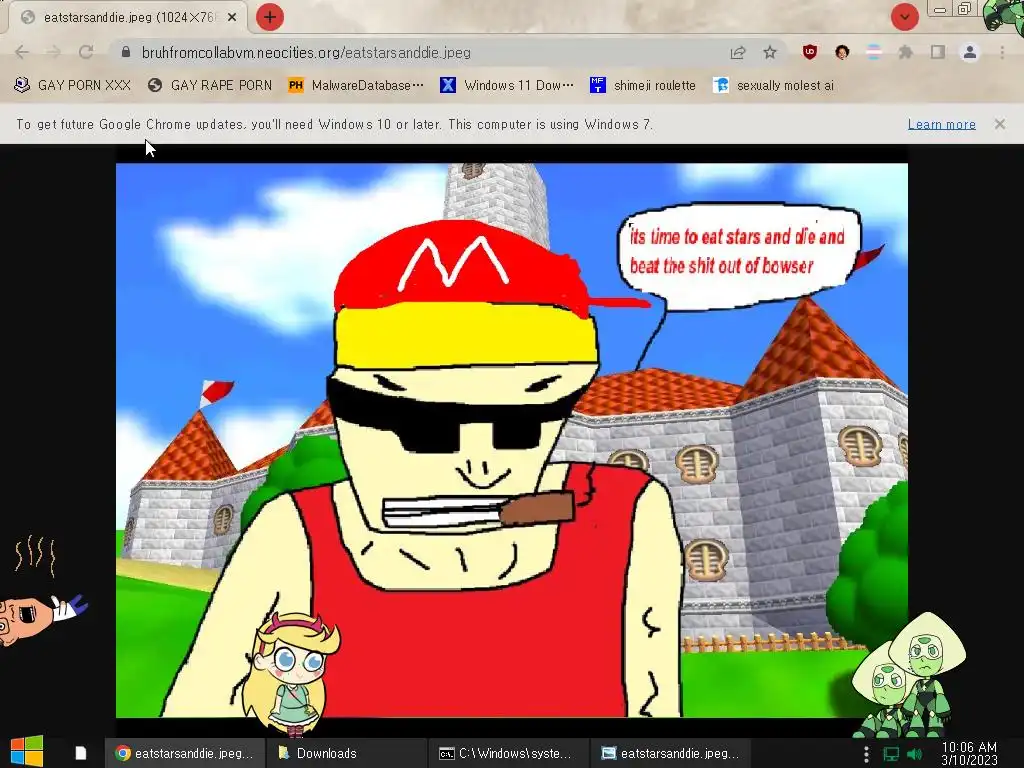Bookmark this tab with the star icon
This screenshot has width=1024, height=768.
point(770,52)
